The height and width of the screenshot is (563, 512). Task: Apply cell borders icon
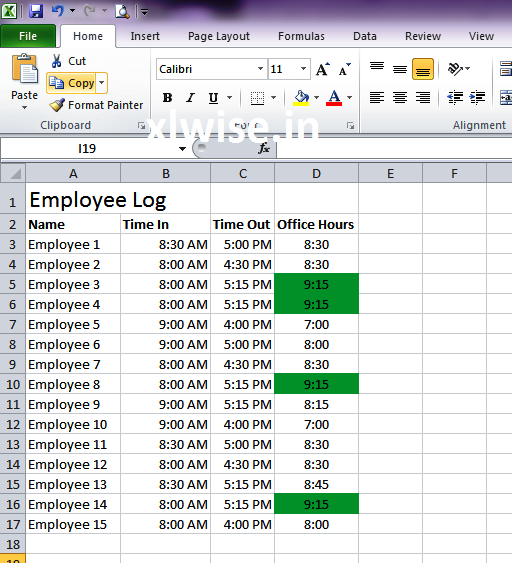257,98
